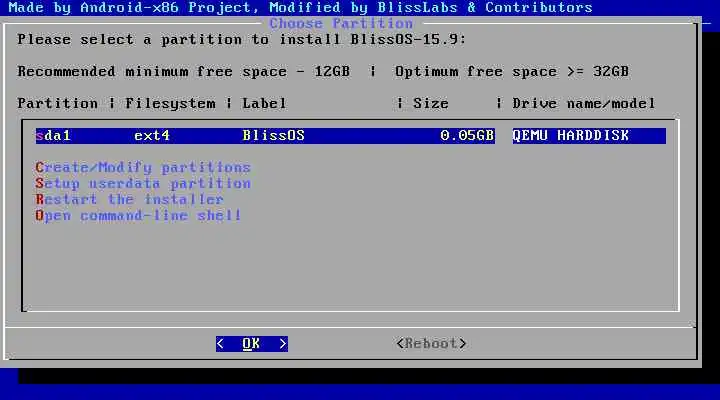
Task: Choose Restart the installer option
Action: click(129, 199)
